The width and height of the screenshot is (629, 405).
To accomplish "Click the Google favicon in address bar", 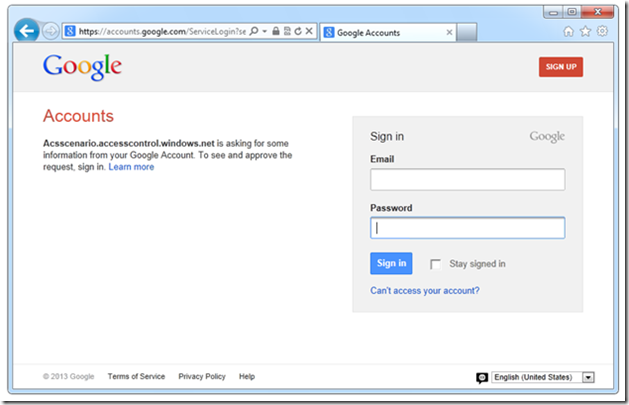I will [x=70, y=31].
